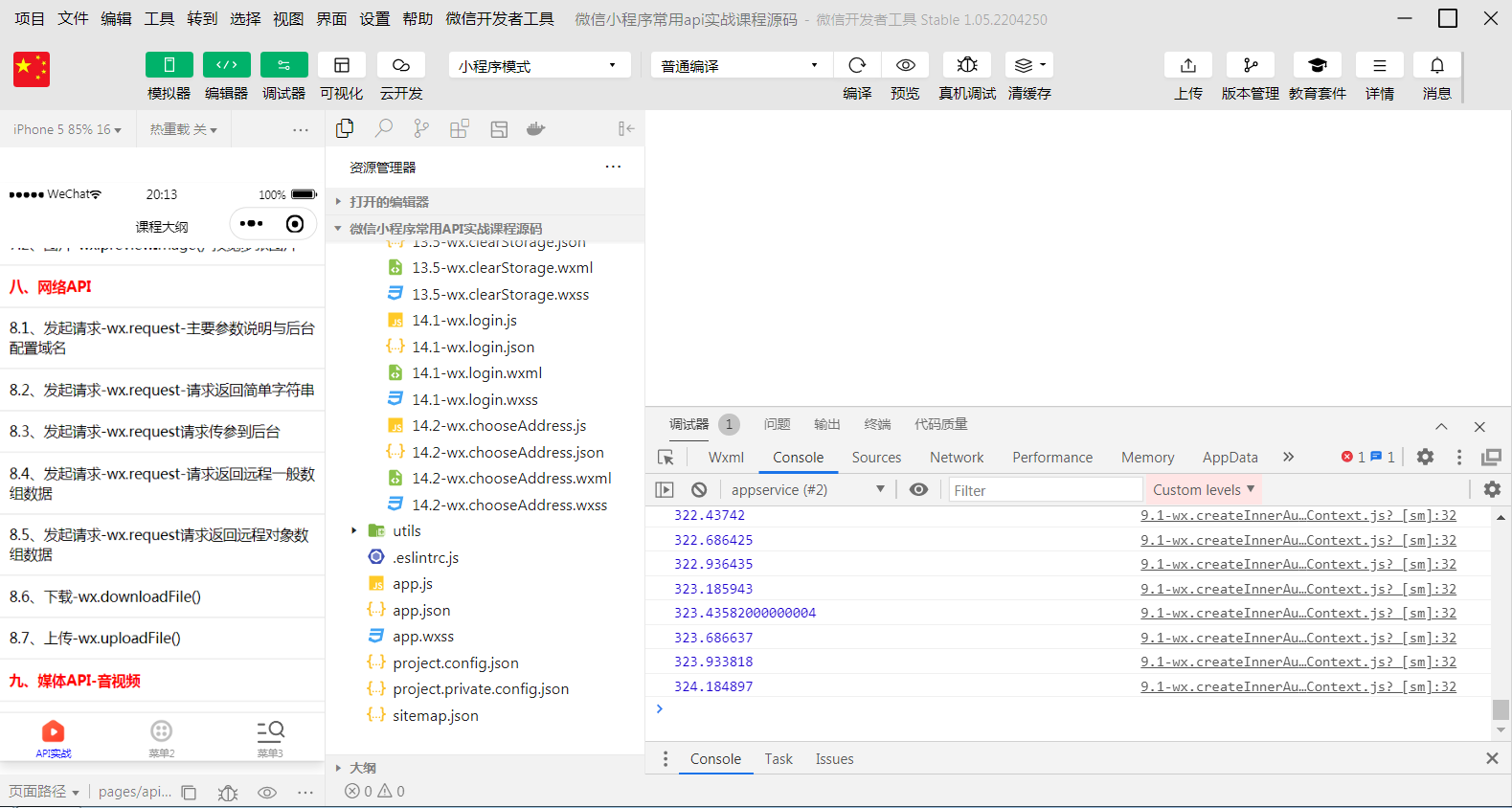Toggle the debugger panel button
Image resolution: width=1512 pixels, height=808 pixels.
pos(284,65)
